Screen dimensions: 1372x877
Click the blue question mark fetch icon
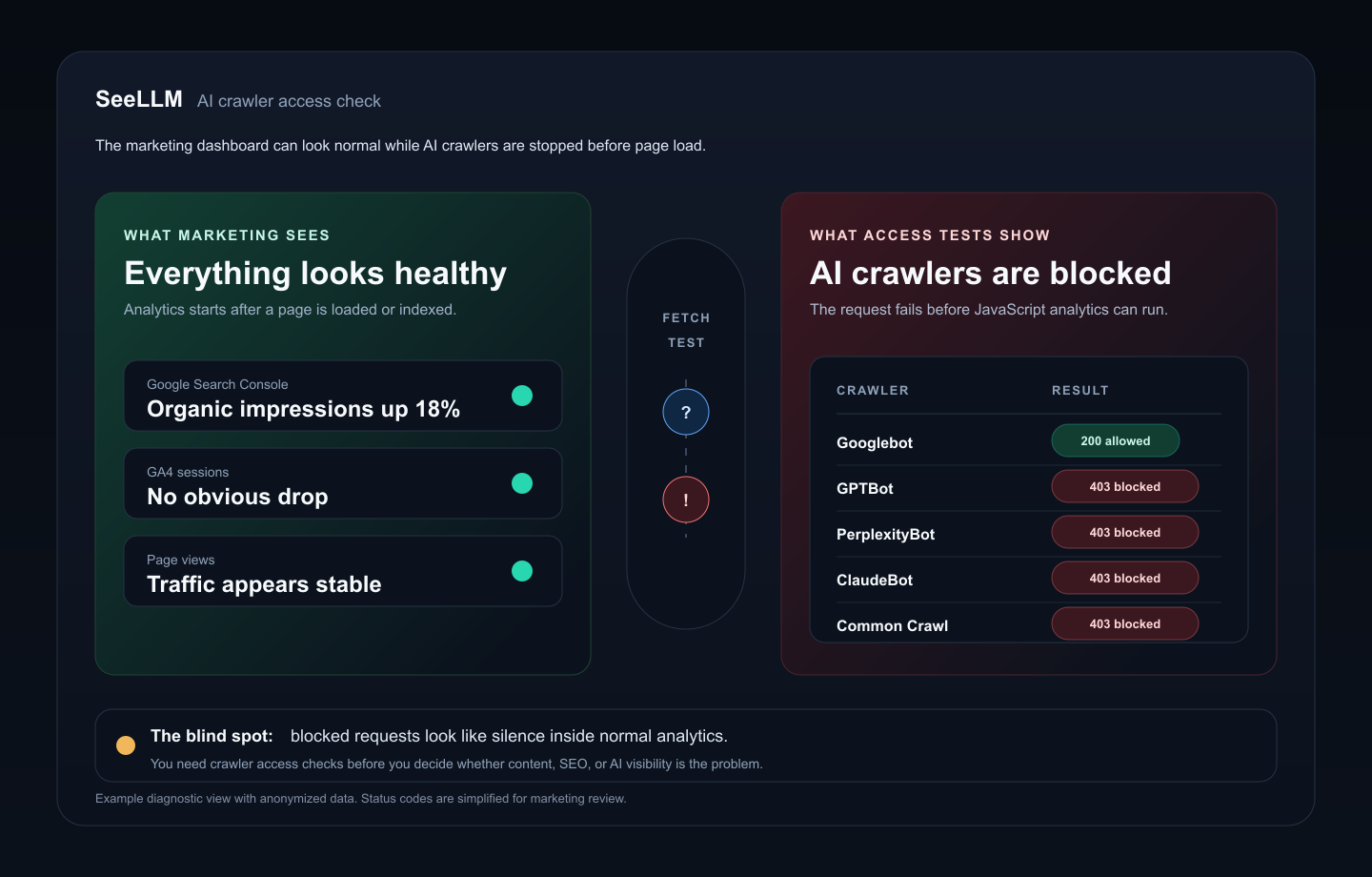pos(686,412)
